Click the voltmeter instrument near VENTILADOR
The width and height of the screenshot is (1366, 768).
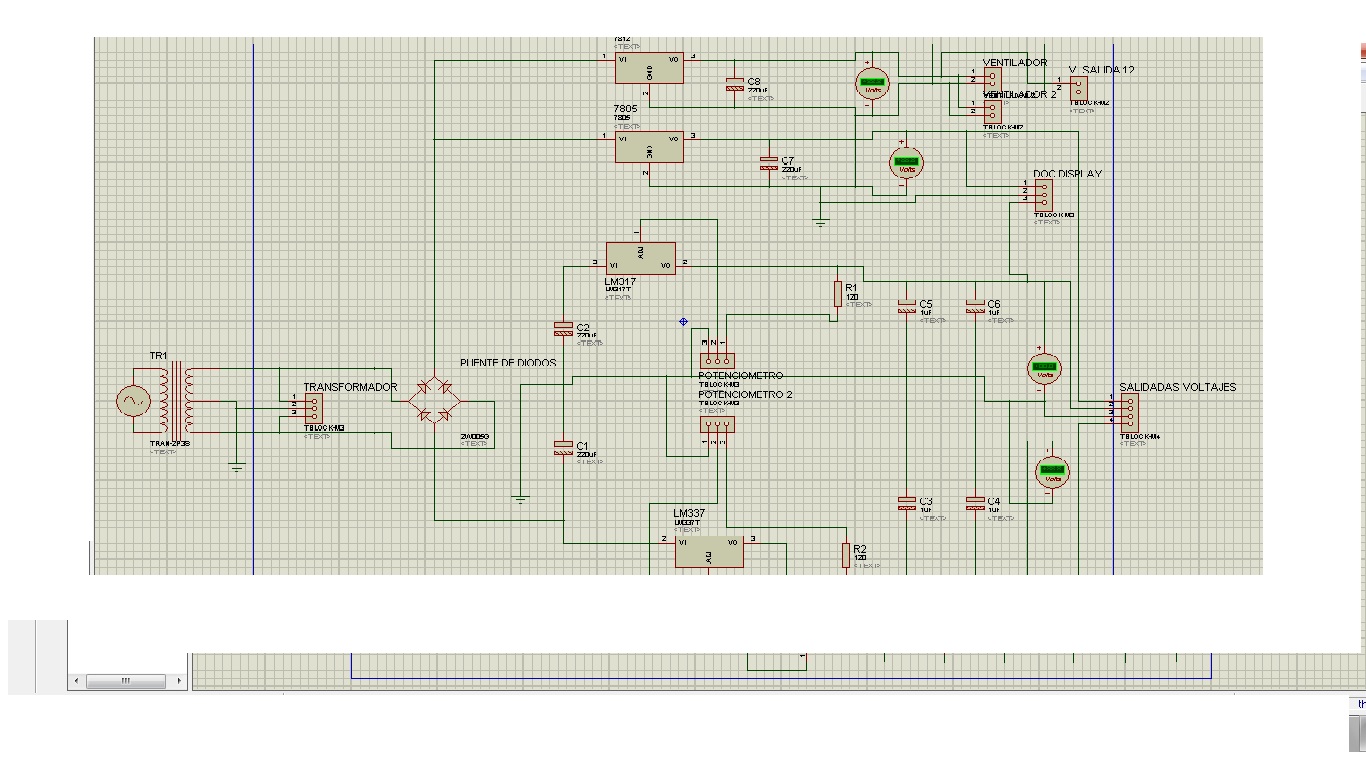coord(871,83)
